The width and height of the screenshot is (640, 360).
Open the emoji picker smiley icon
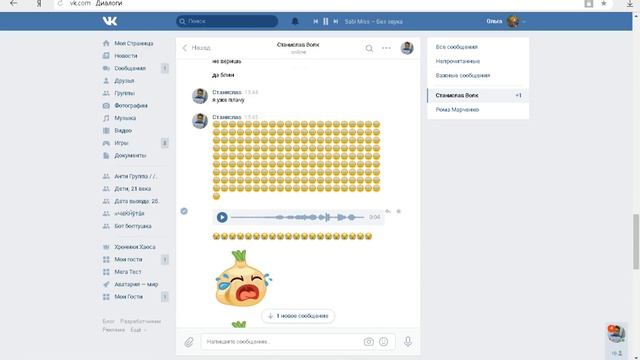(x=383, y=342)
